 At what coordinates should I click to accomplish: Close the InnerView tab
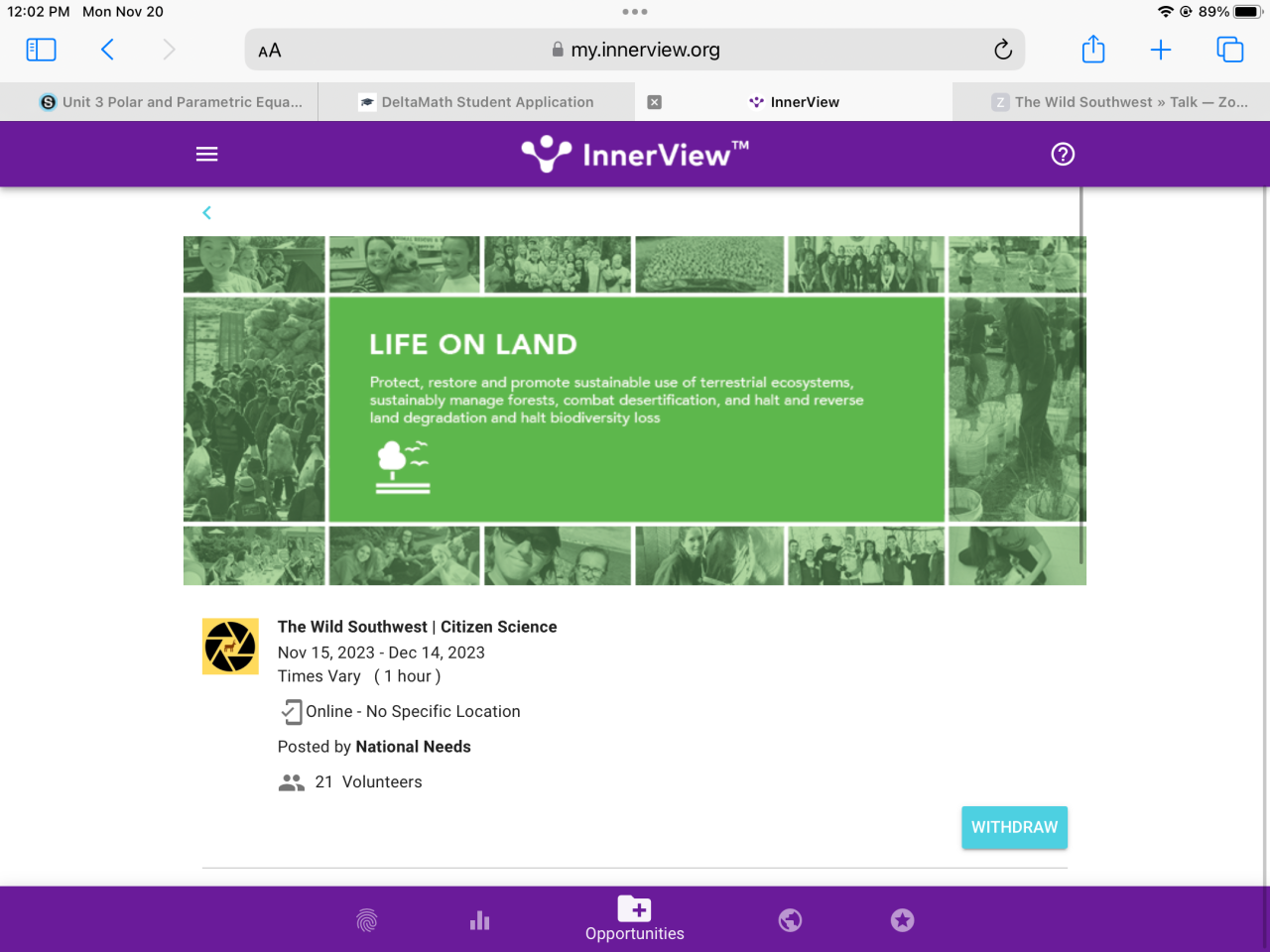pos(655,102)
